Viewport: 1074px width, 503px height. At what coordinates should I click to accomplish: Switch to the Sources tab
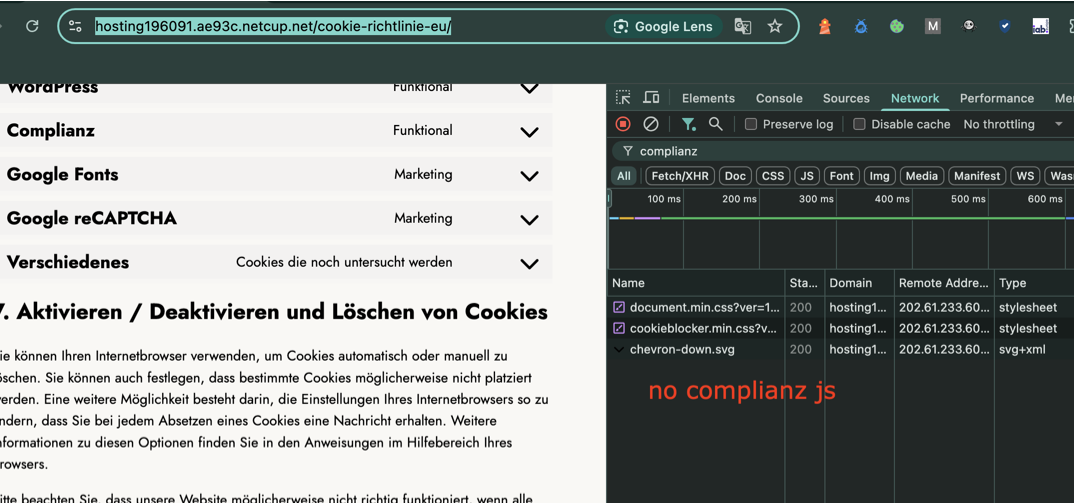coord(846,98)
